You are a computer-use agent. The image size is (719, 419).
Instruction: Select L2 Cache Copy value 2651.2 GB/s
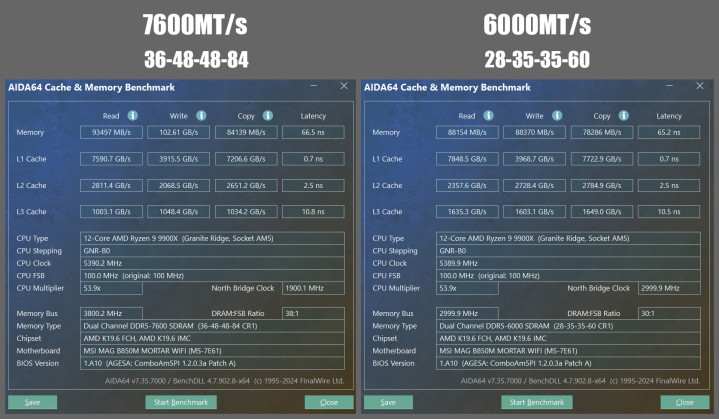246,185
